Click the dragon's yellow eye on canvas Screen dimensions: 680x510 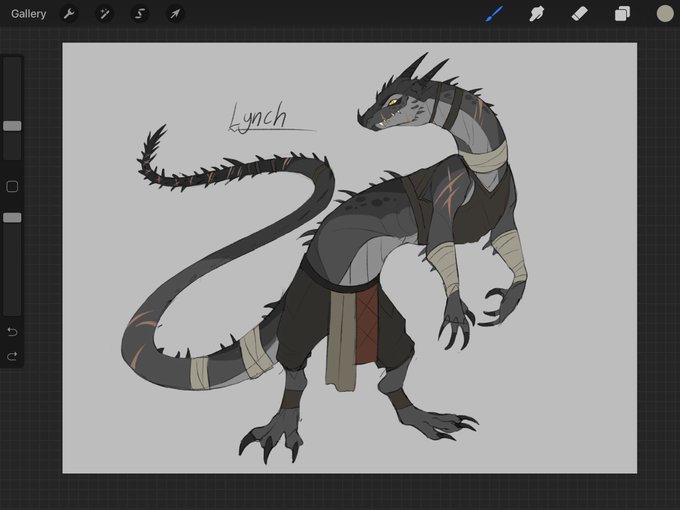[x=392, y=102]
